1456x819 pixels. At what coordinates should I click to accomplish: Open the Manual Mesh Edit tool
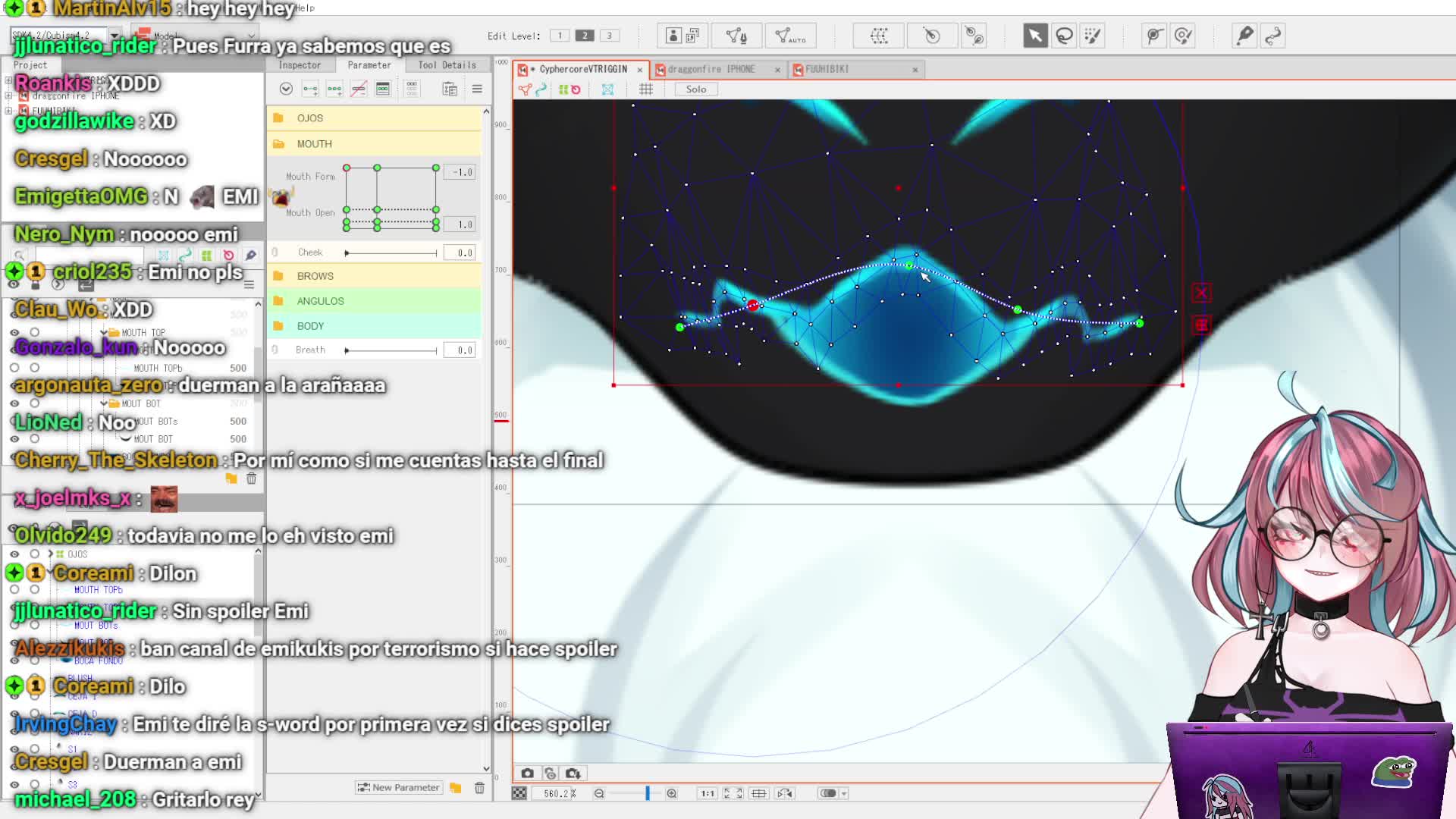click(x=736, y=36)
